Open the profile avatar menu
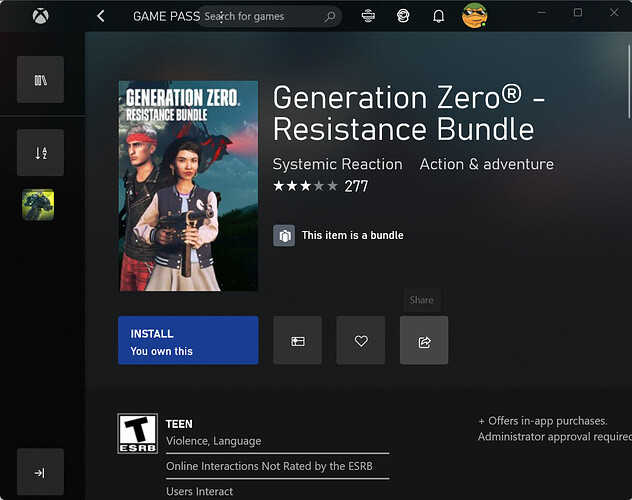Screen dimensions: 632x500 point(474,15)
